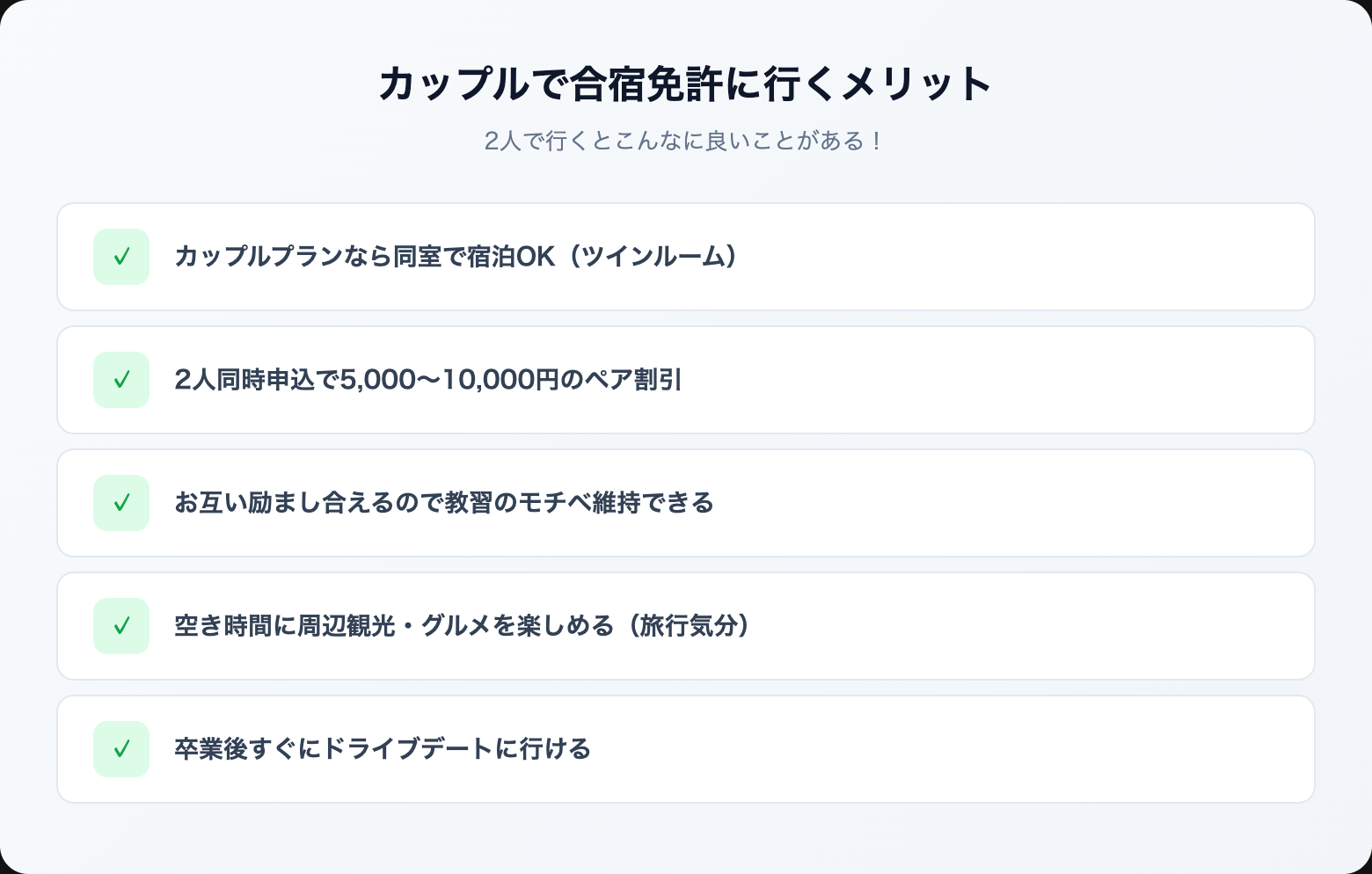The image size is (1372, 874).
Task: Click the check icon for the ペア割引 item
Action: click(121, 380)
